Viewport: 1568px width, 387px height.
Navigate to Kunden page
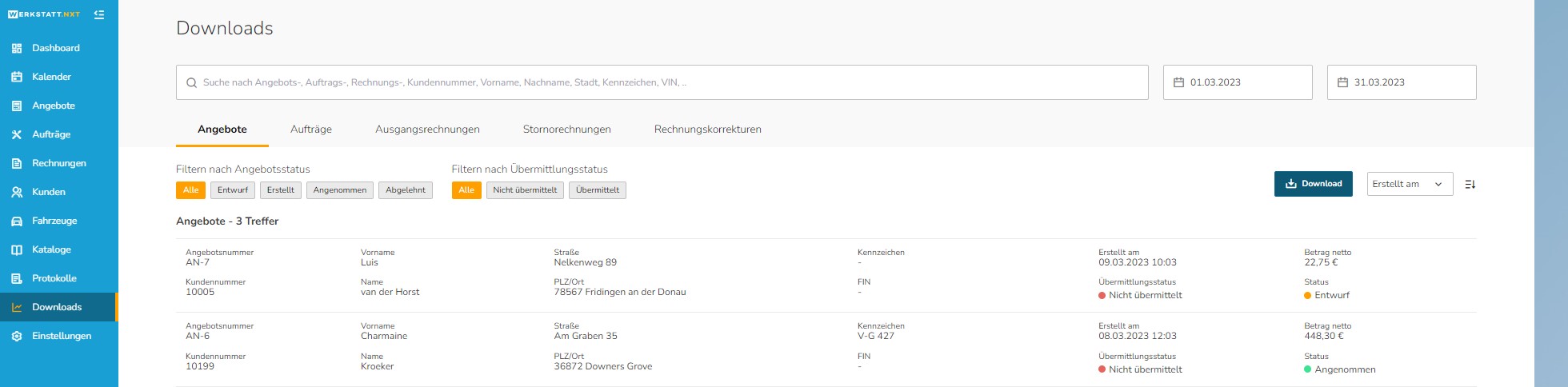(59, 192)
